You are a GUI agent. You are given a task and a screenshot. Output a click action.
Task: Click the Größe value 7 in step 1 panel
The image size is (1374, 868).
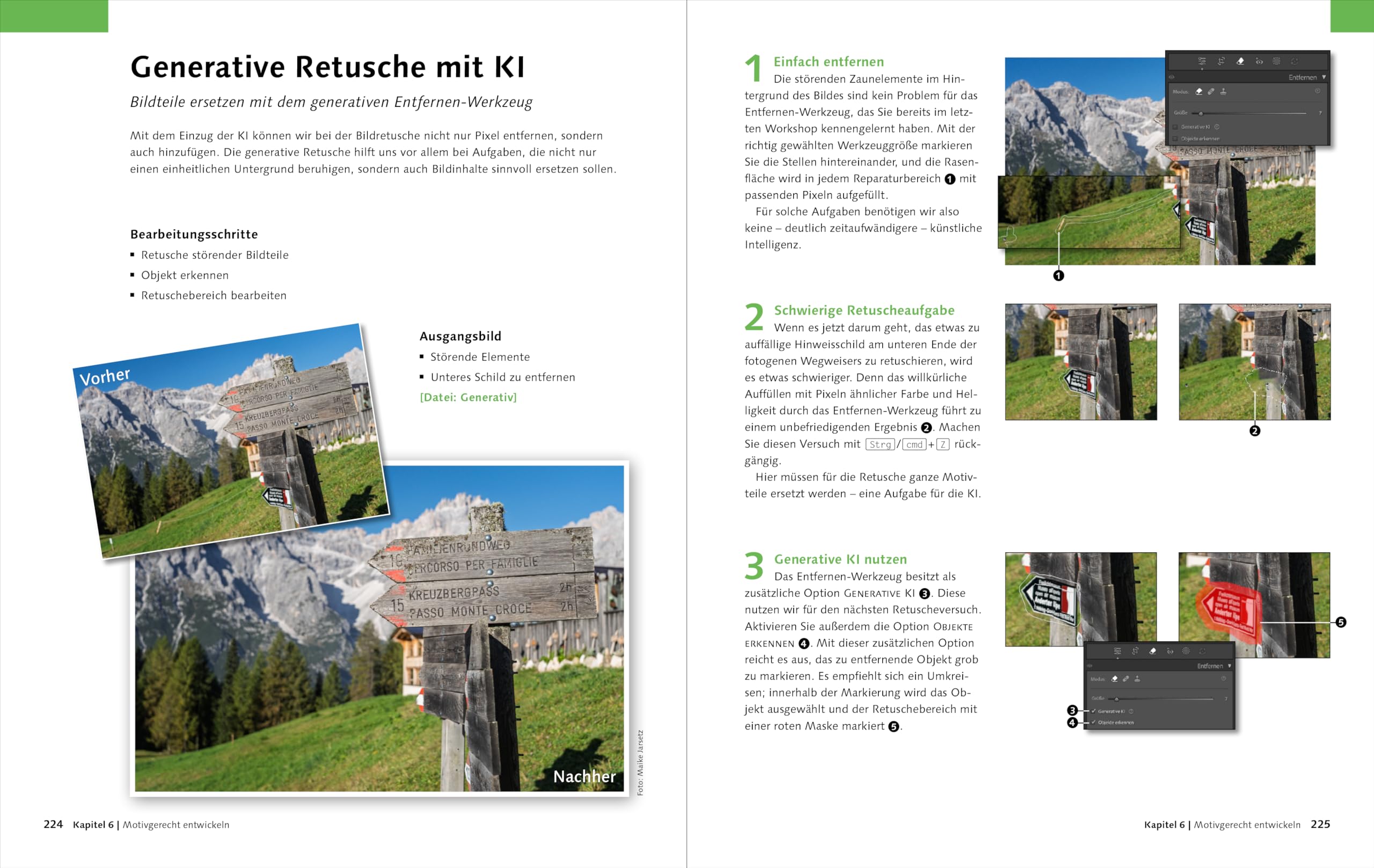point(1321,113)
